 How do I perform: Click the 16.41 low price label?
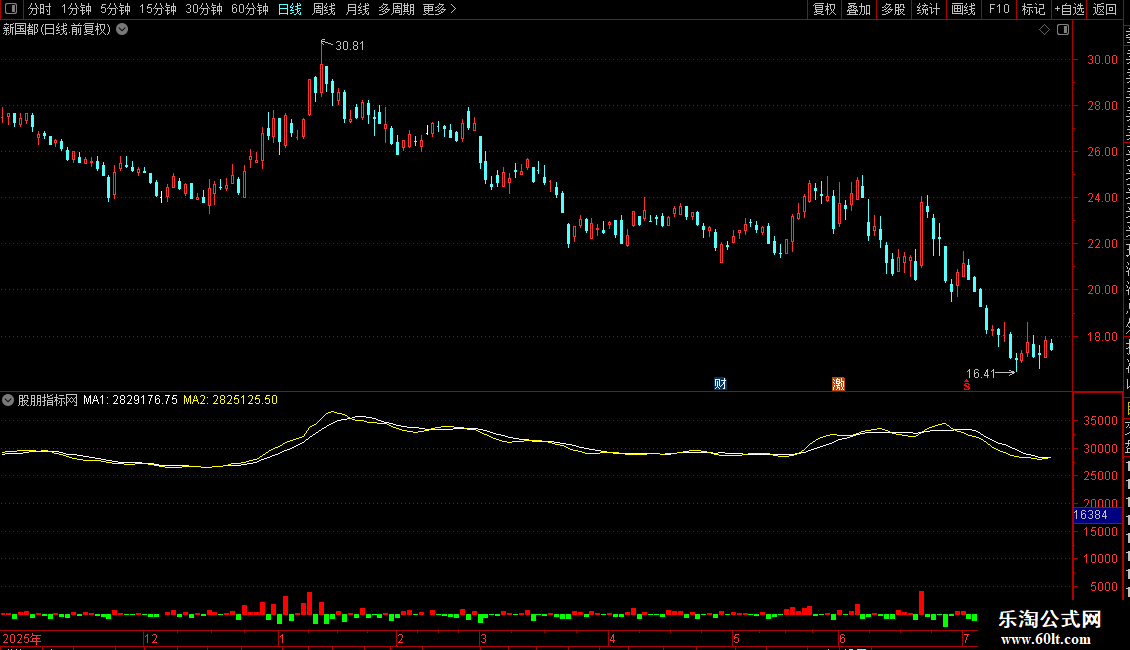(x=980, y=373)
